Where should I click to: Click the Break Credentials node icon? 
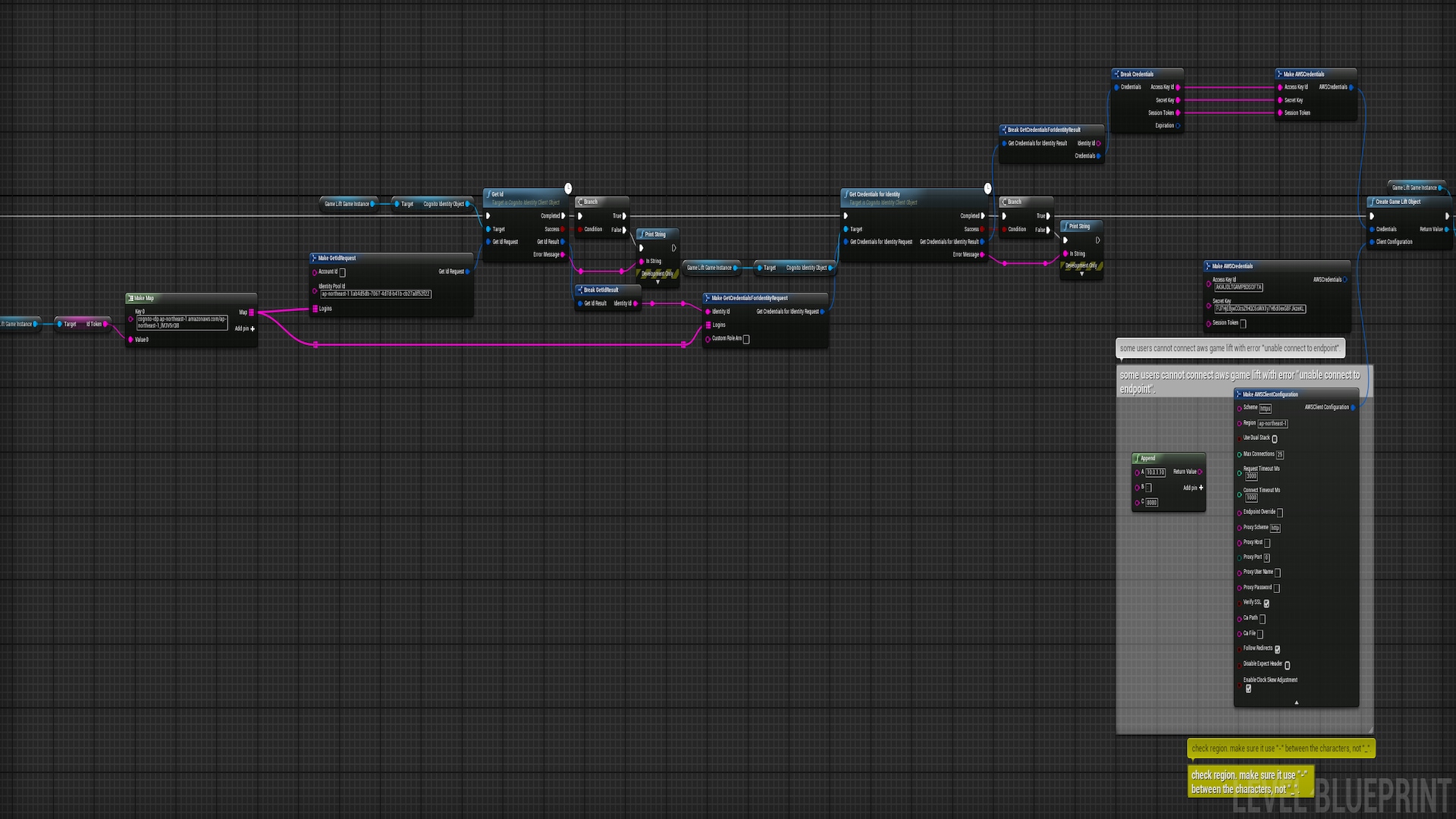coord(1116,74)
